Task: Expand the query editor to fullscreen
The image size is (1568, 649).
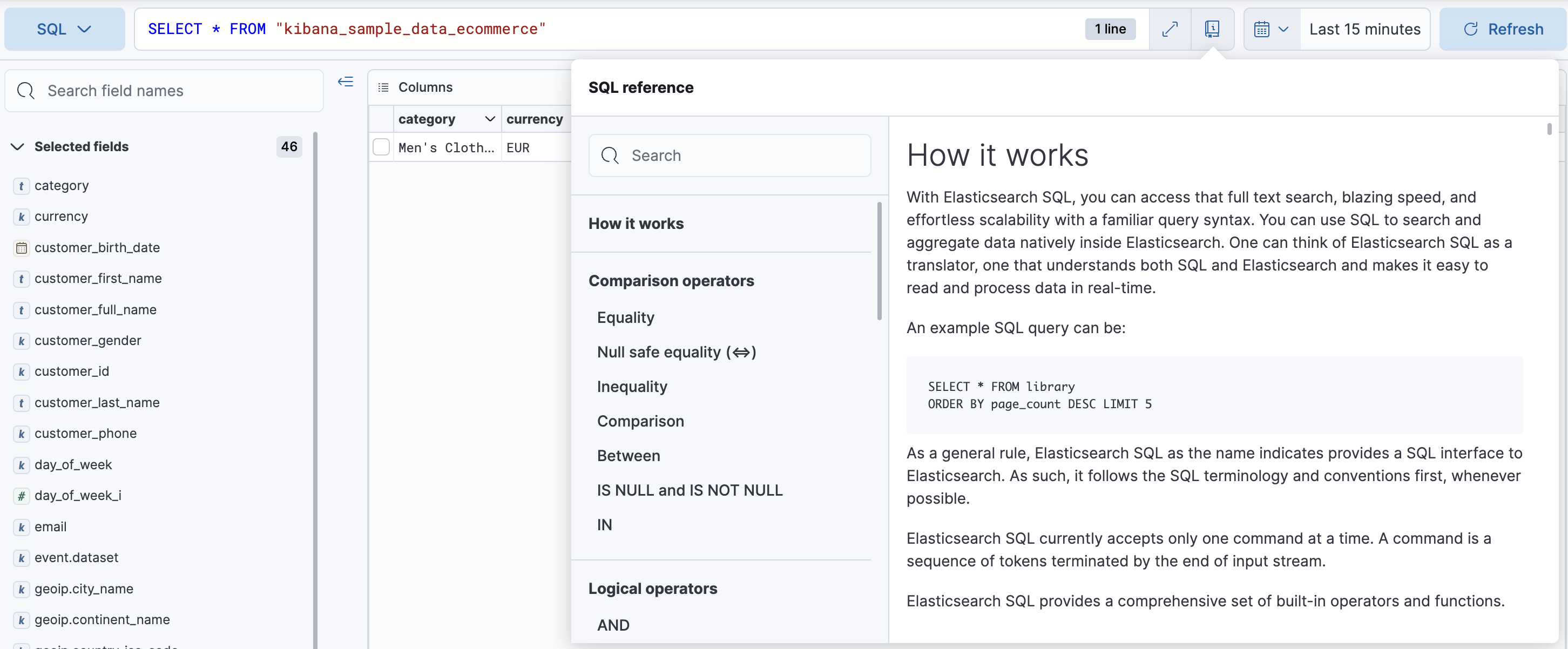Action: (x=1170, y=29)
